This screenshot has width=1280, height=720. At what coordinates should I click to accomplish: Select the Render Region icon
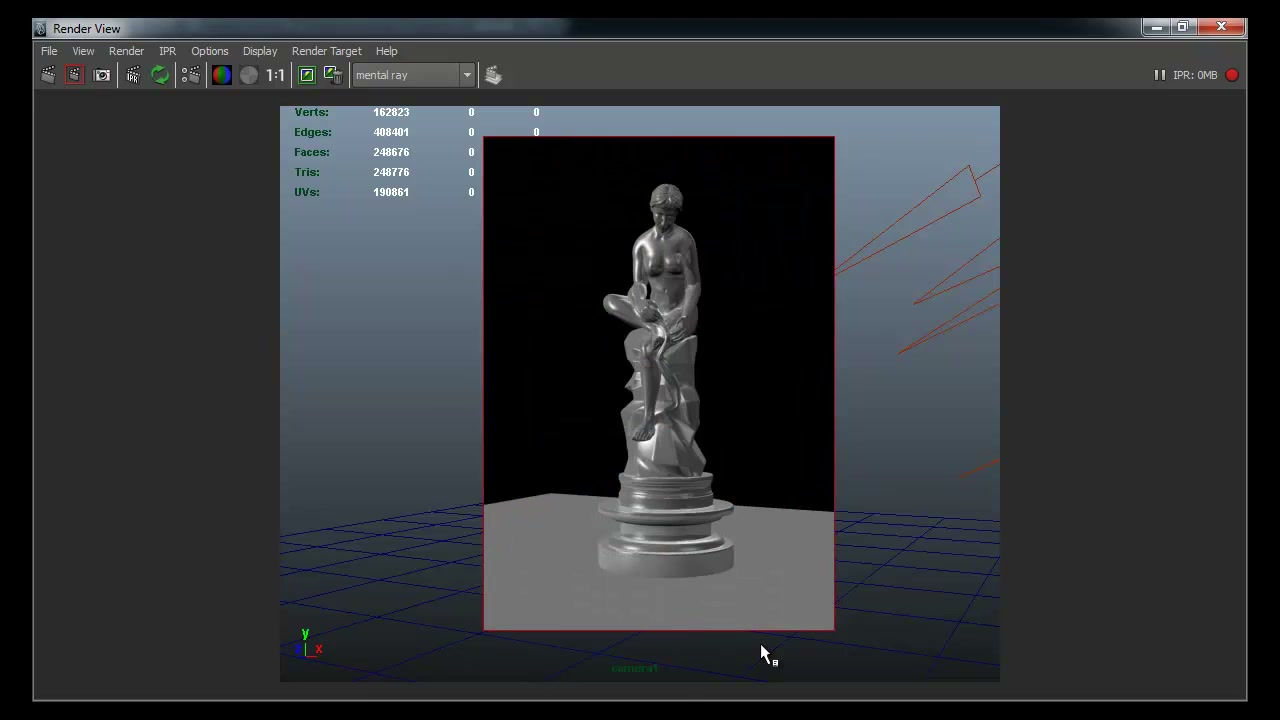pyautogui.click(x=74, y=75)
